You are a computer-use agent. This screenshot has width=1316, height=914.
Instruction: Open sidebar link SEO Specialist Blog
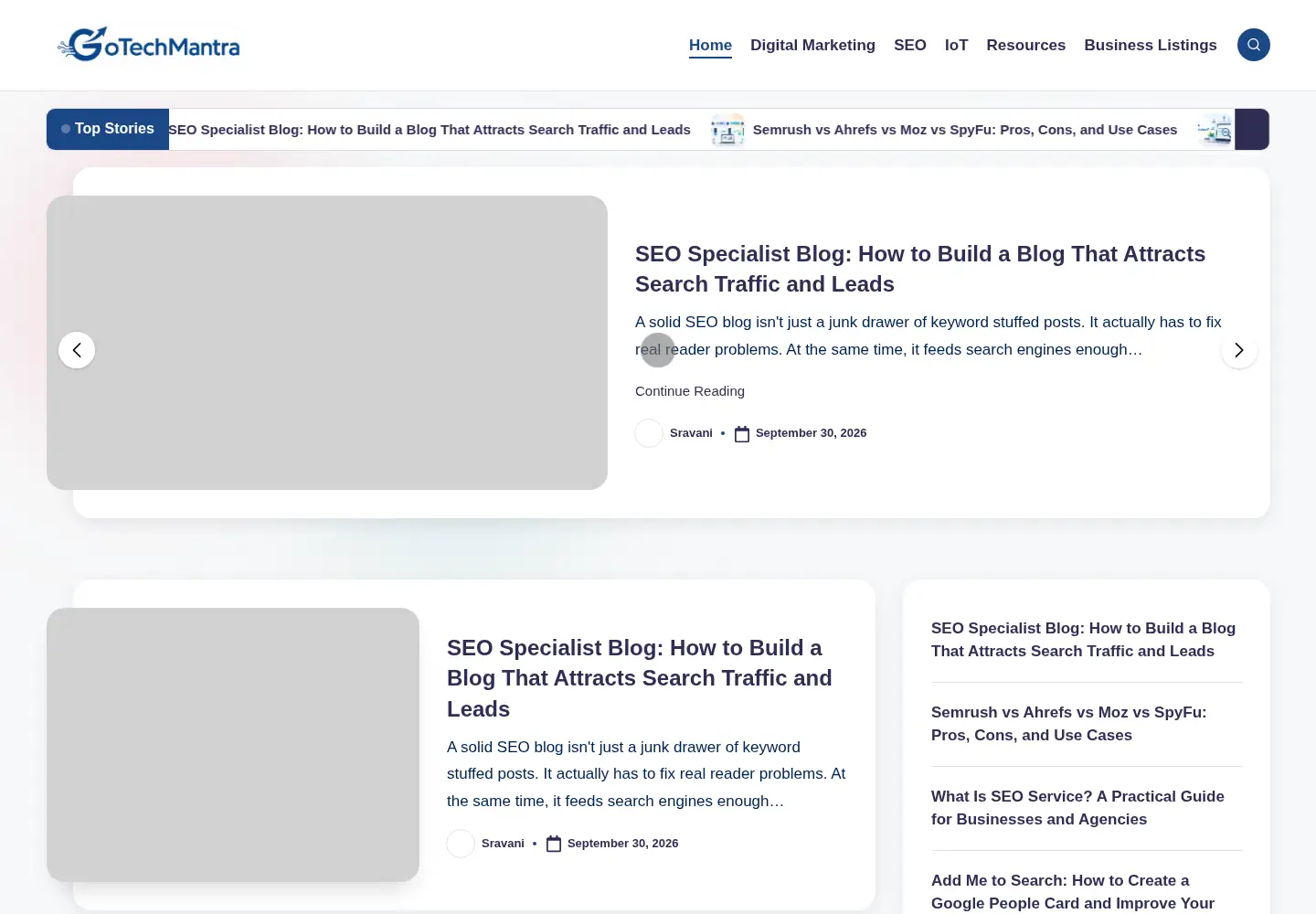(1083, 640)
